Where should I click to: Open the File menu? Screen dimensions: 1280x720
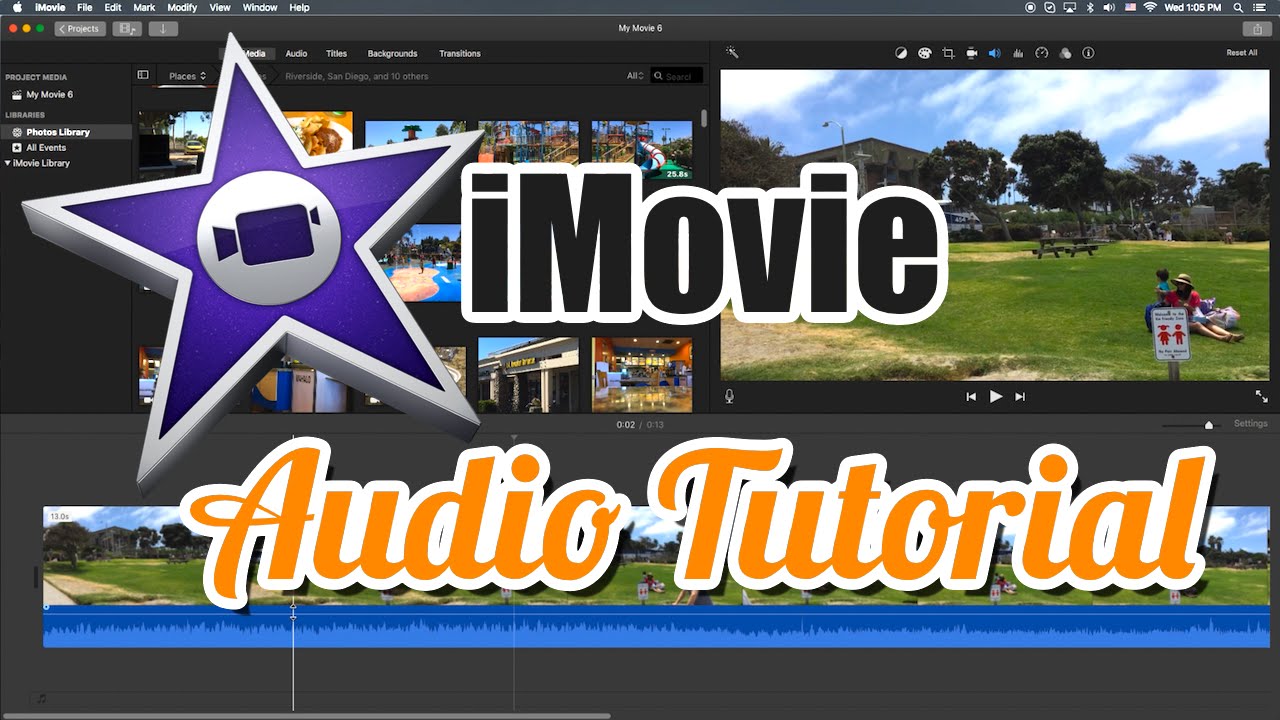tap(85, 7)
